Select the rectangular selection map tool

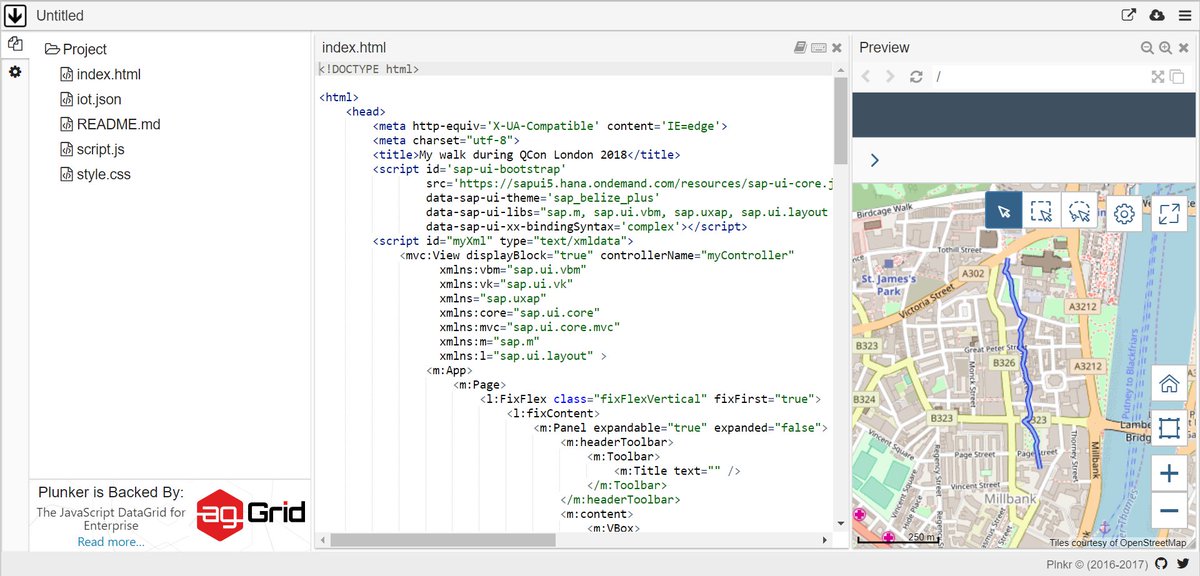pyautogui.click(x=1042, y=212)
